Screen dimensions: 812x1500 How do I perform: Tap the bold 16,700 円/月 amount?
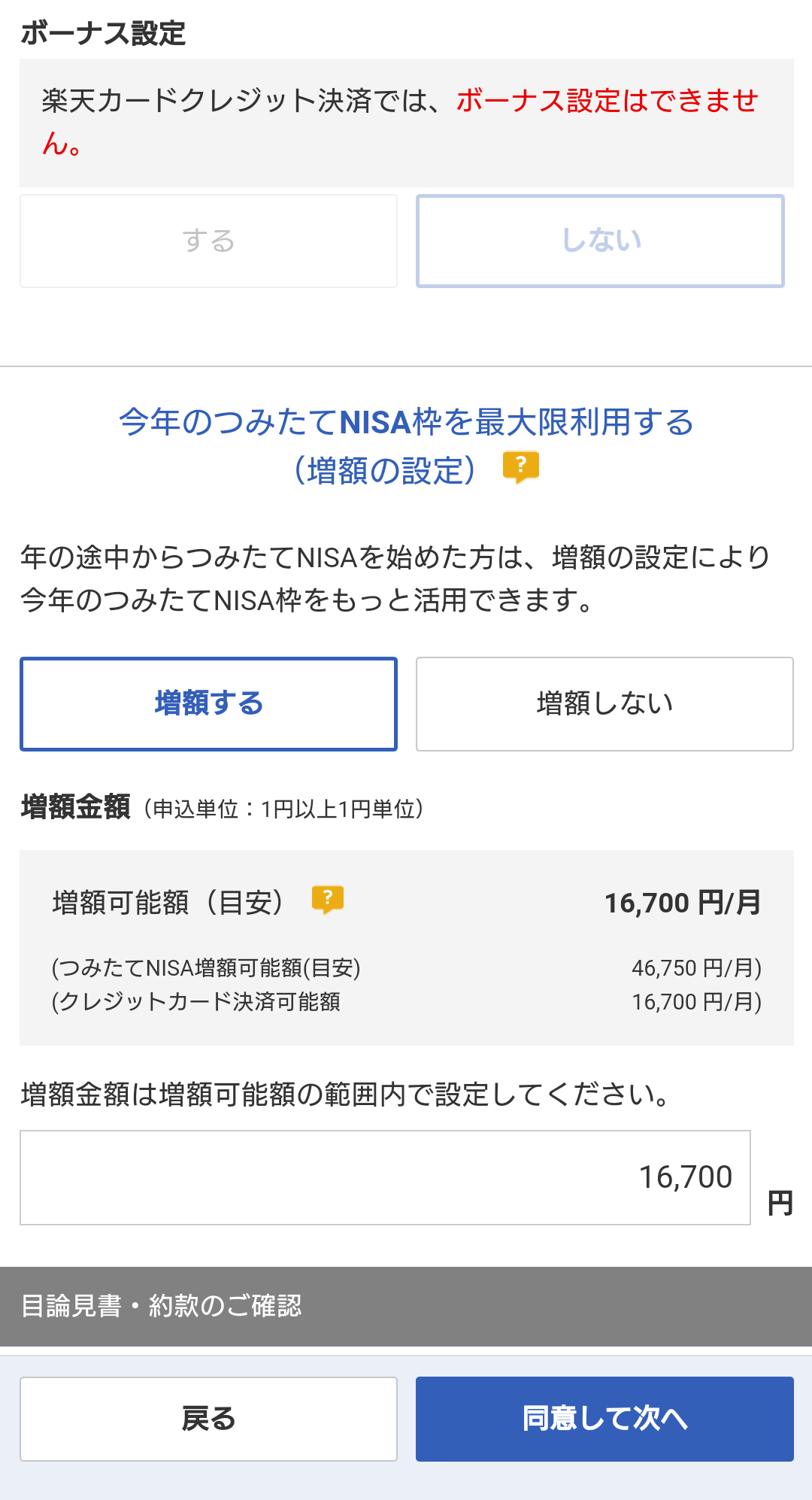click(x=683, y=903)
